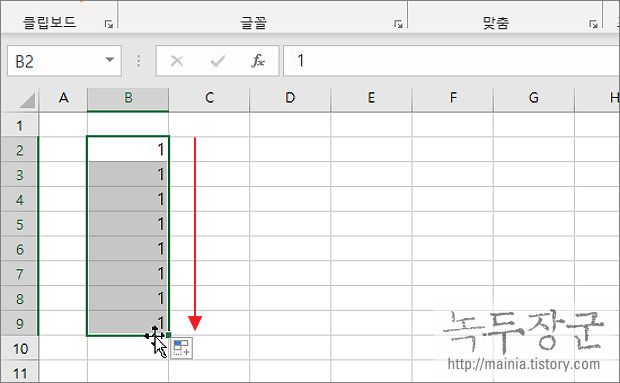Click the Enter checkmark in formula bar
The width and height of the screenshot is (620, 383).
217,61
